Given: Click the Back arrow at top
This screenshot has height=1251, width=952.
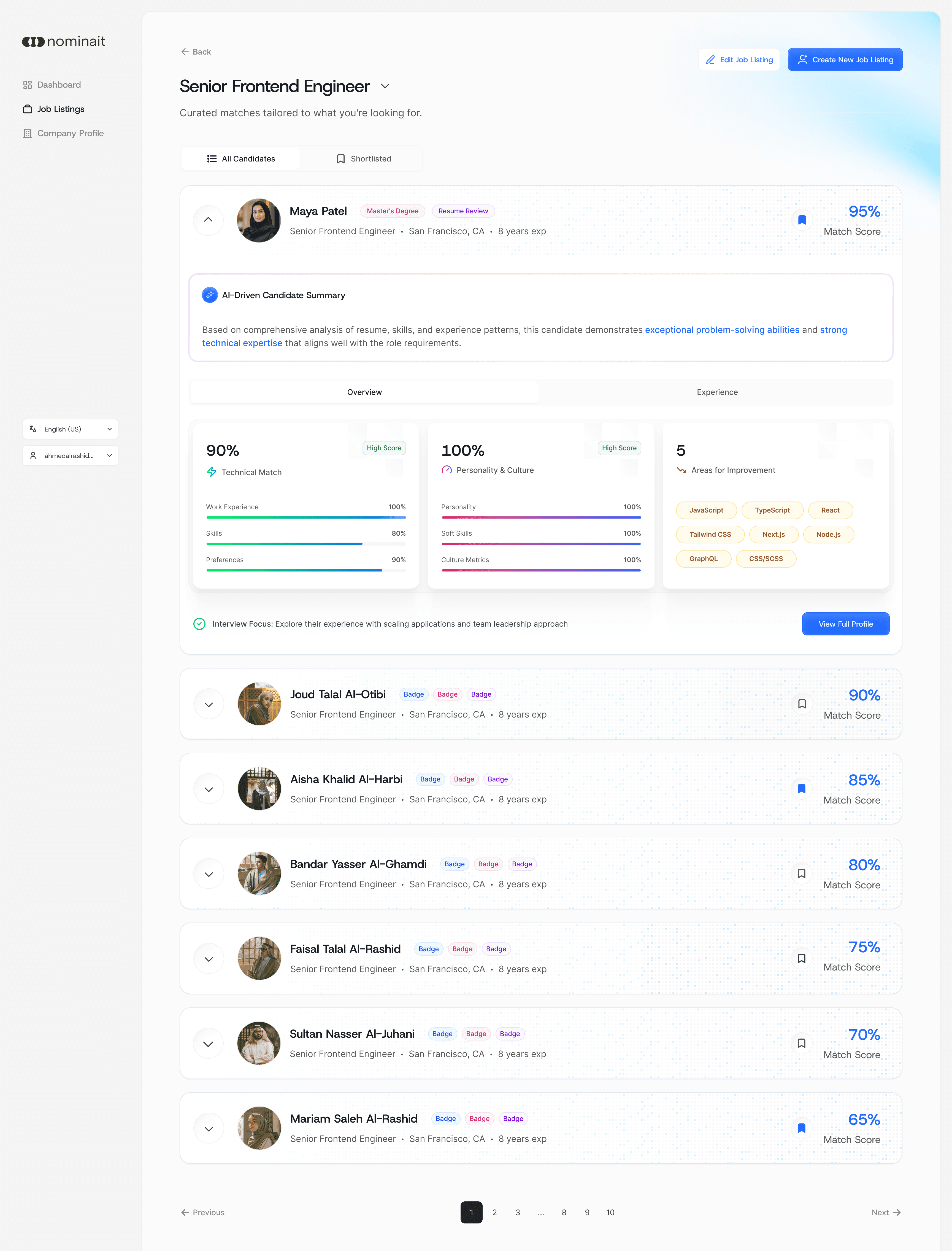Looking at the screenshot, I should [185, 52].
